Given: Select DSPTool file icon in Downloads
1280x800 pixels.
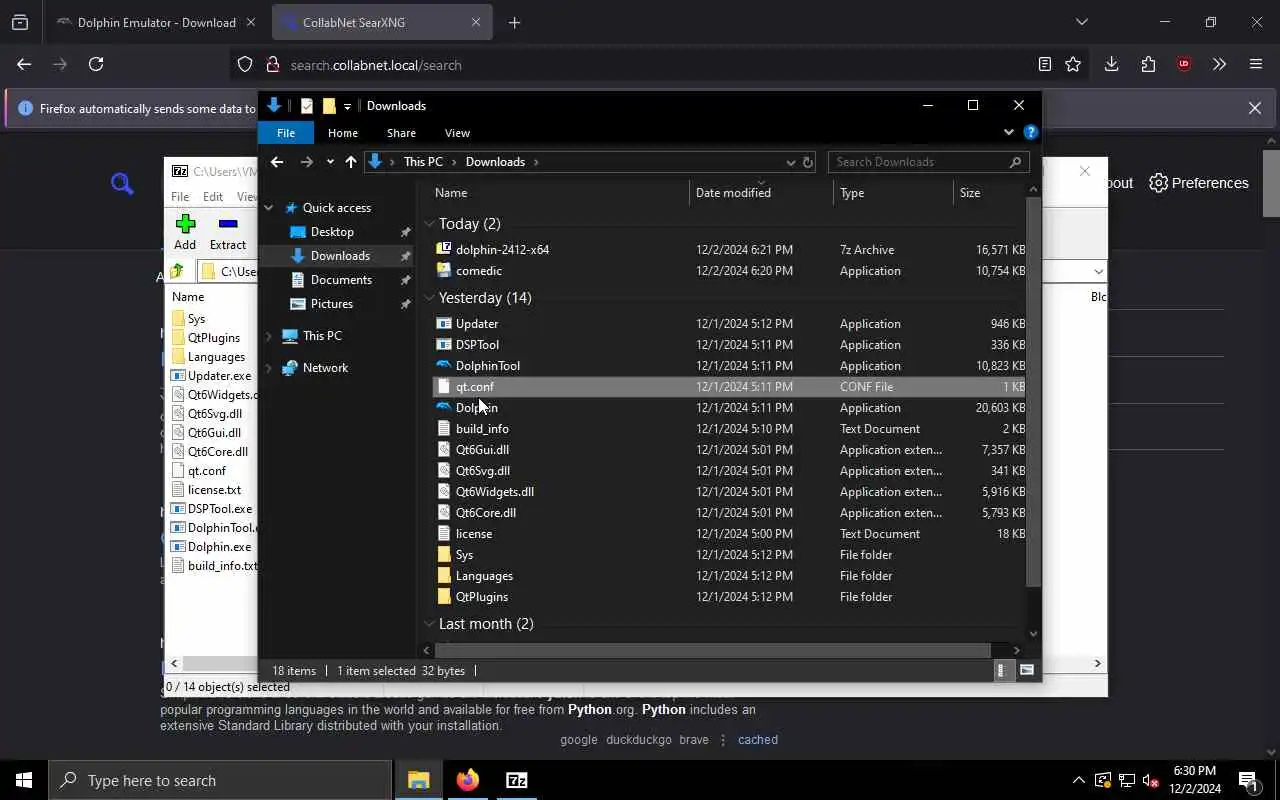Looking at the screenshot, I should point(444,345).
